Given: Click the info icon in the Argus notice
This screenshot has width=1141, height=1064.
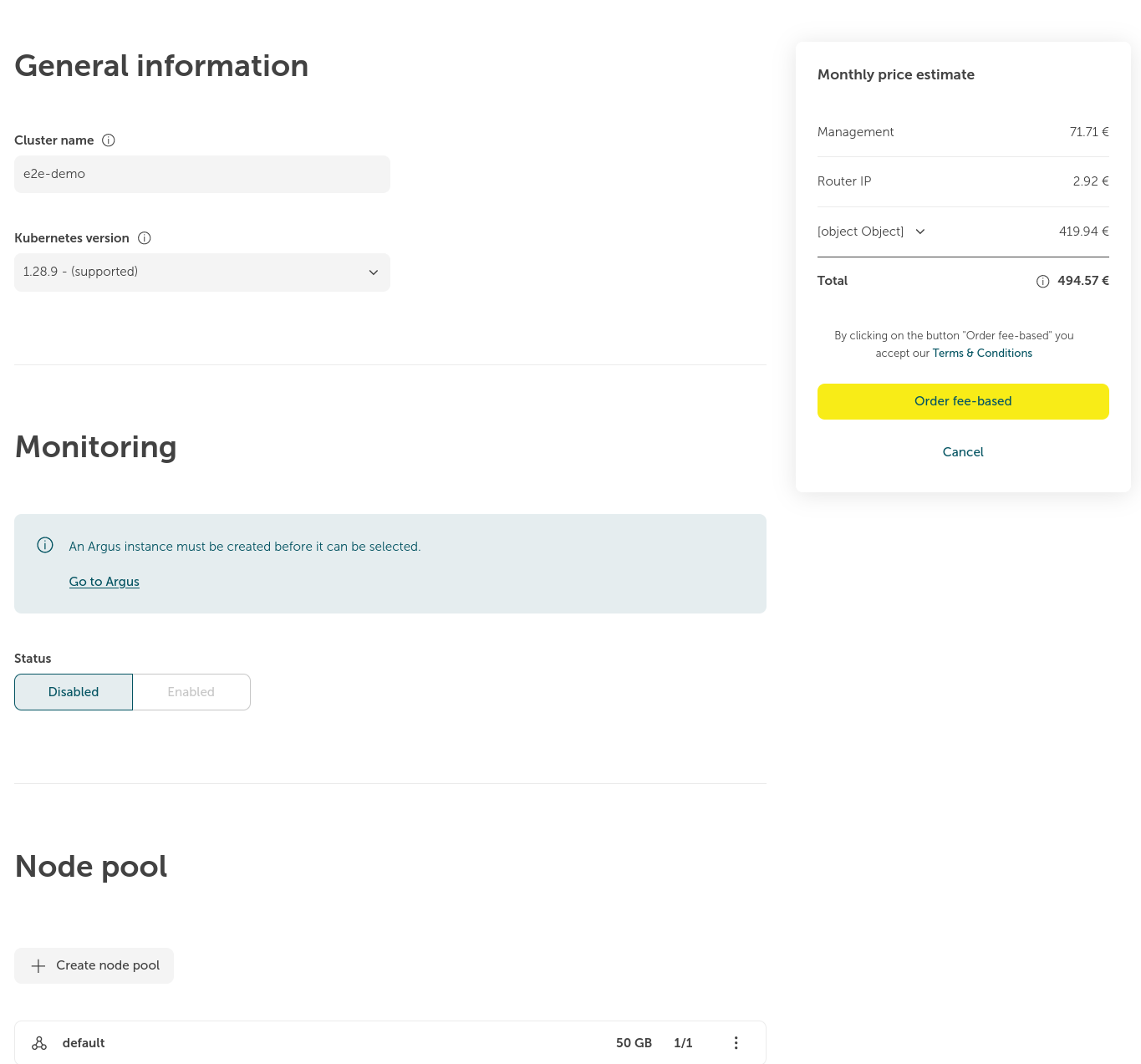Looking at the screenshot, I should (x=45, y=546).
